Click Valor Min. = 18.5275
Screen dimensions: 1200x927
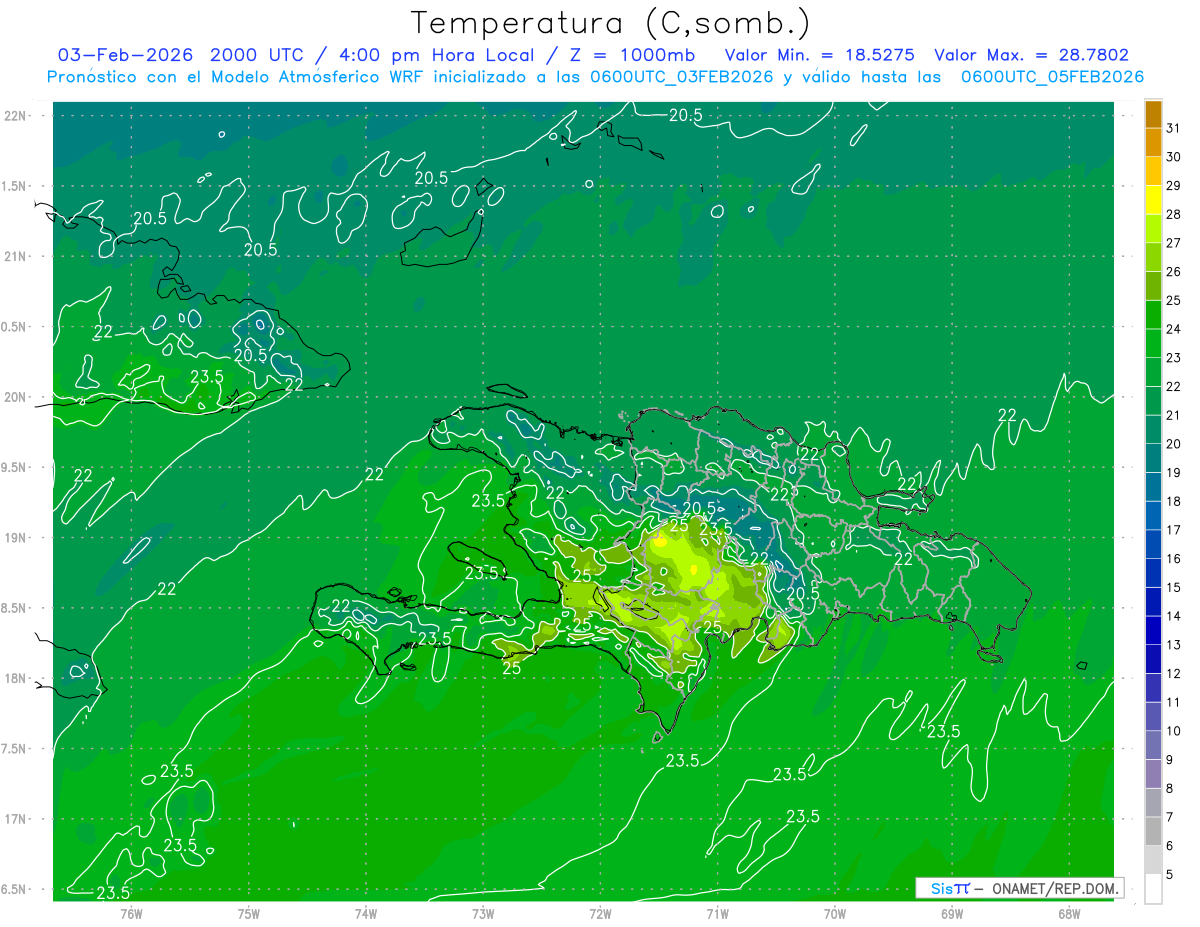pyautogui.click(x=819, y=55)
